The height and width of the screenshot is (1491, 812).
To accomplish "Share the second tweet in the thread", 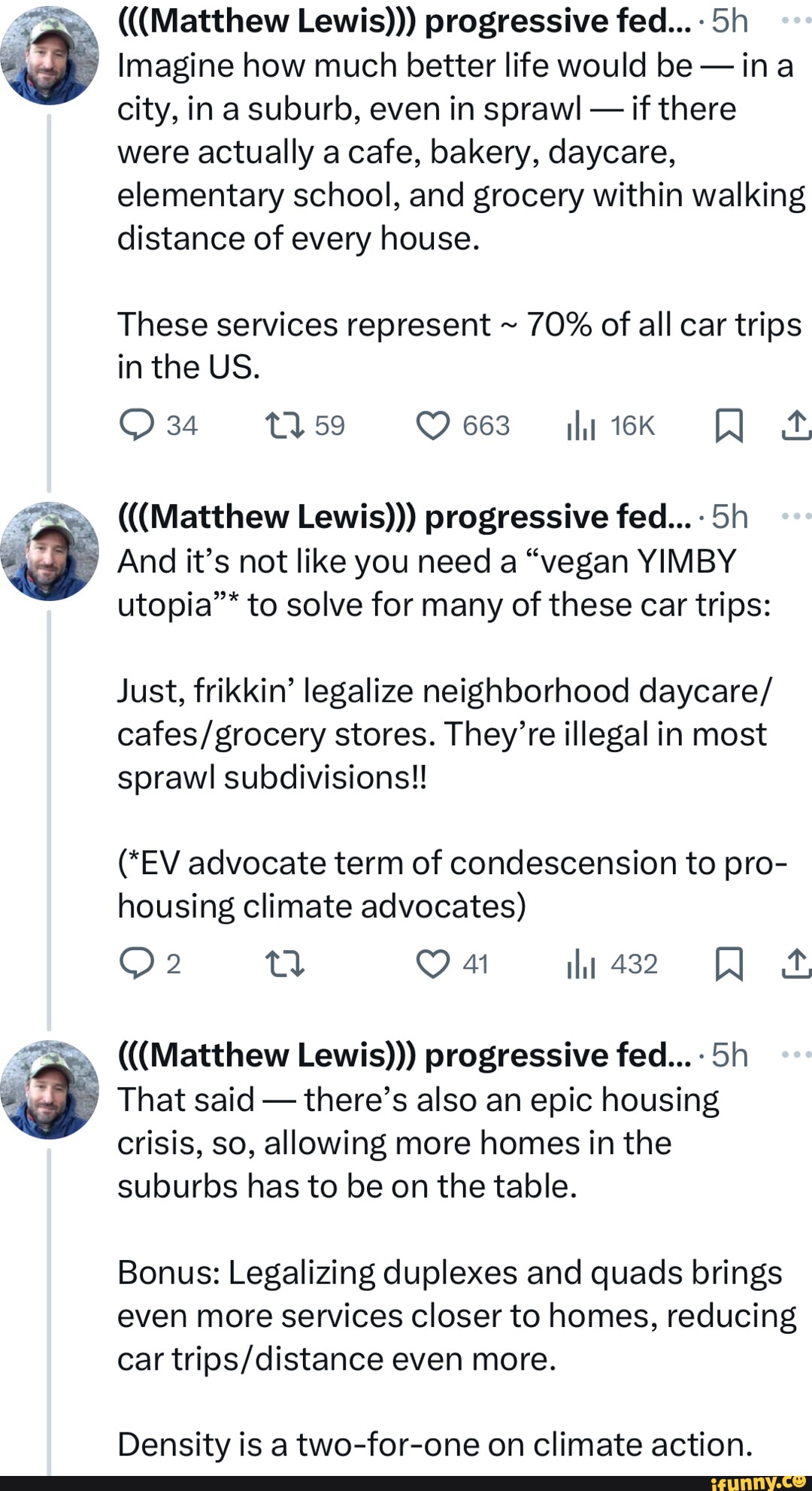I will (795, 964).
